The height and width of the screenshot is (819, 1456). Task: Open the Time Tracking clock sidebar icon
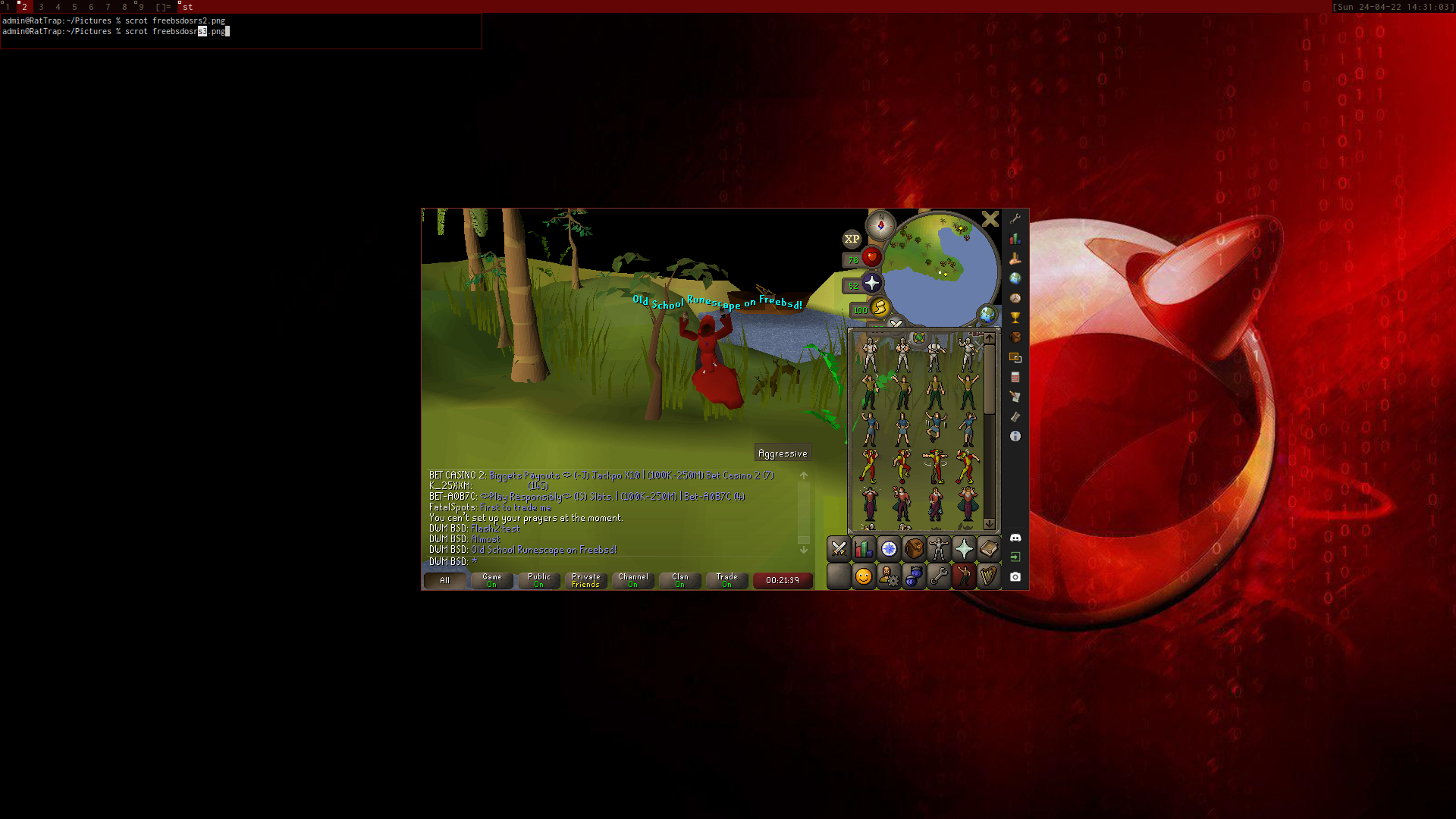click(1015, 298)
